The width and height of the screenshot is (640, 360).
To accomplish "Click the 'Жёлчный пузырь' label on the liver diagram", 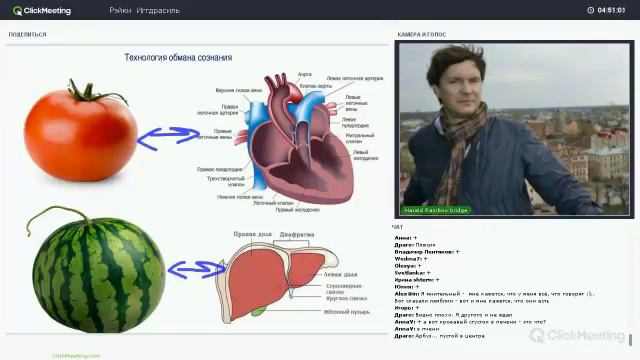I will (347, 312).
